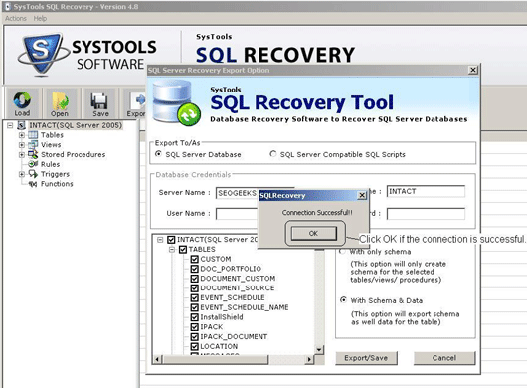Click the Open folder toolbar icon
The height and width of the screenshot is (388, 527).
click(x=60, y=101)
